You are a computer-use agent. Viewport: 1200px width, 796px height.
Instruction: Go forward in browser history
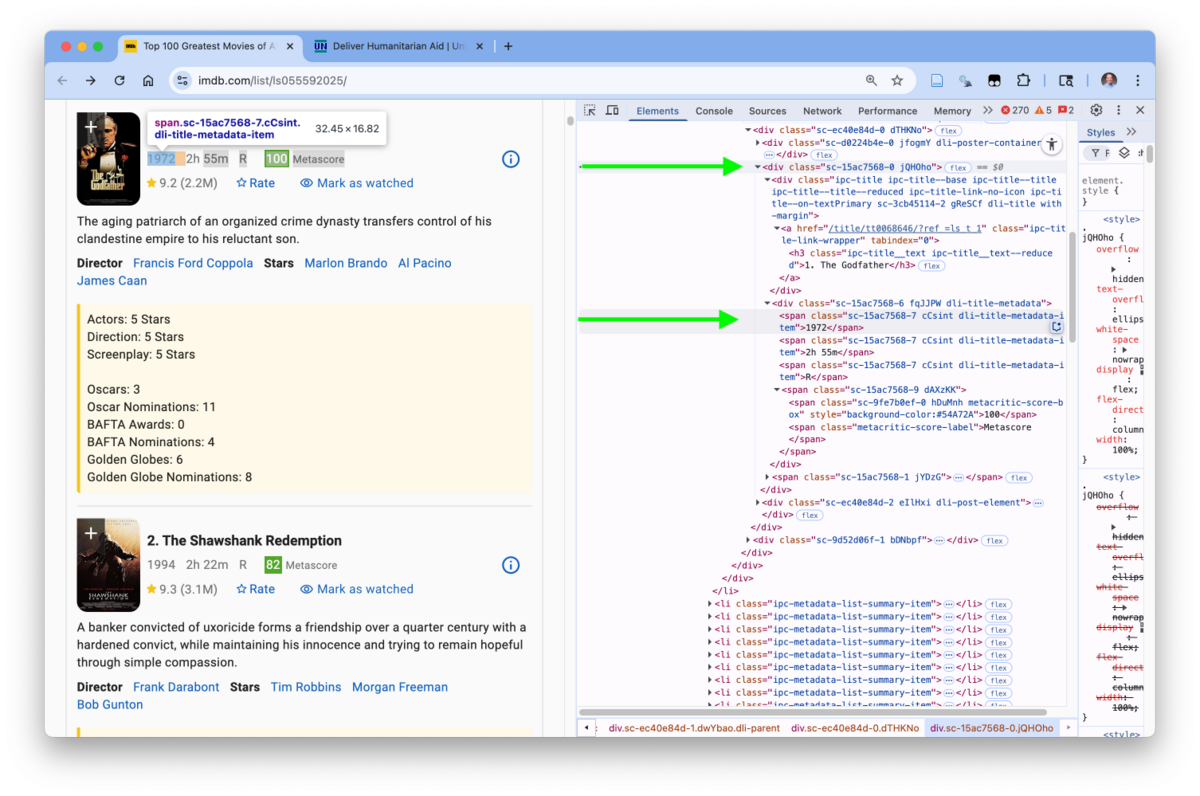coord(91,81)
